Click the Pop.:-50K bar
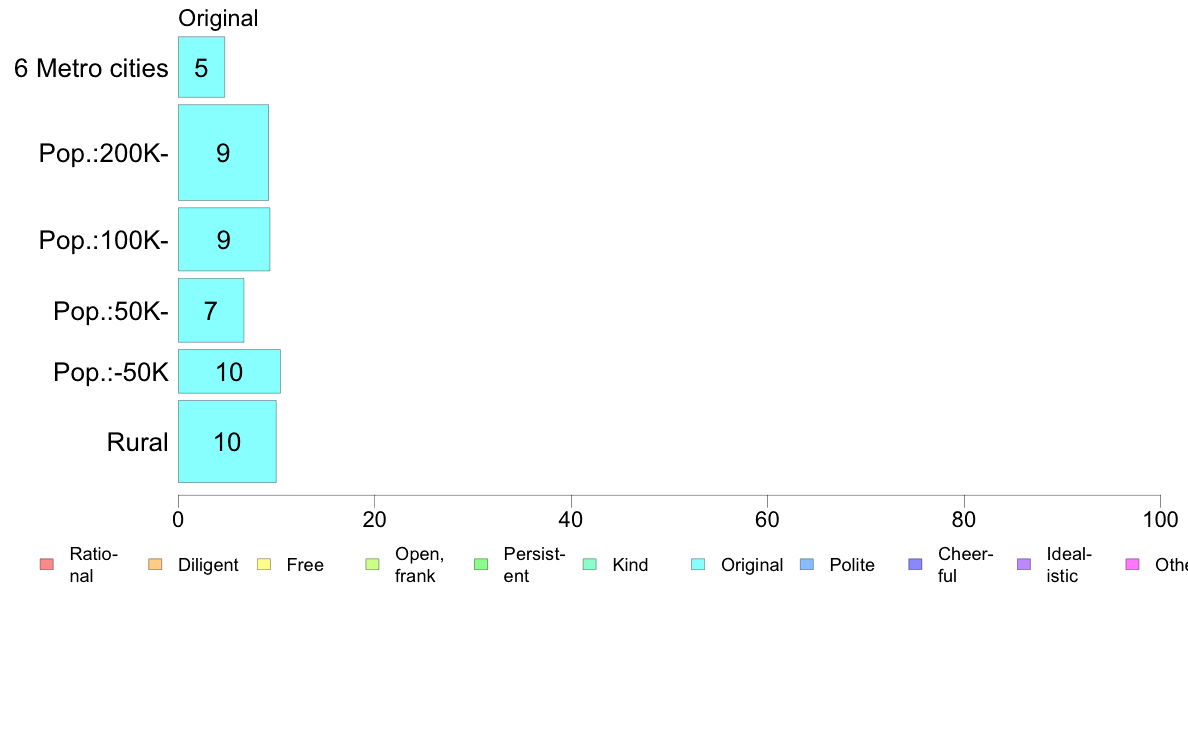The width and height of the screenshot is (1188, 736). [x=230, y=371]
